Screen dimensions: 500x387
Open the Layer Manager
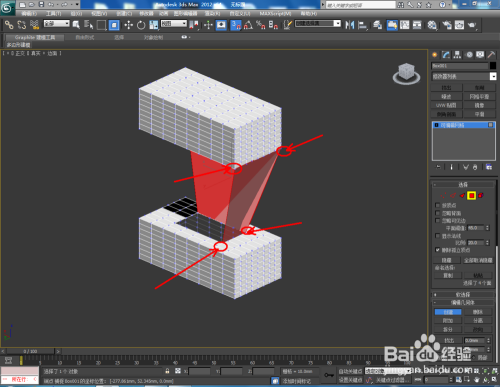[377, 25]
